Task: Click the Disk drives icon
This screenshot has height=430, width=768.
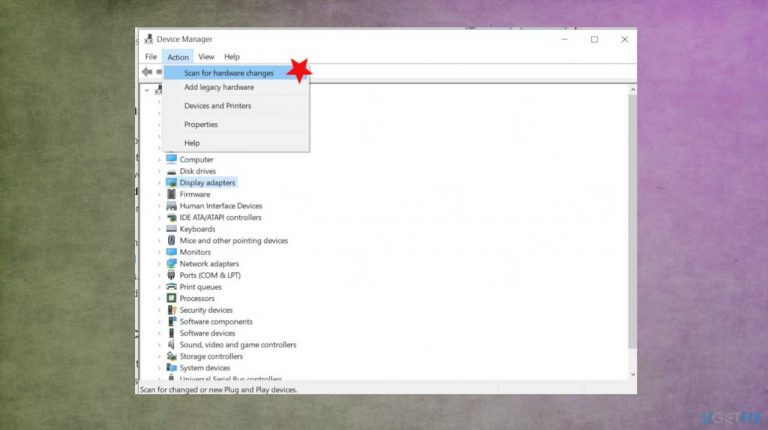Action: point(171,171)
